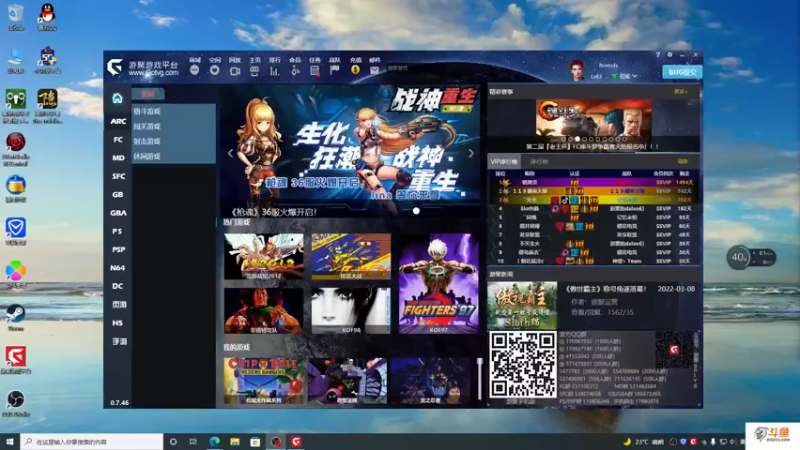The width and height of the screenshot is (800, 450).
Task: Switch to the VIP排行榜 tab
Action: (504, 162)
